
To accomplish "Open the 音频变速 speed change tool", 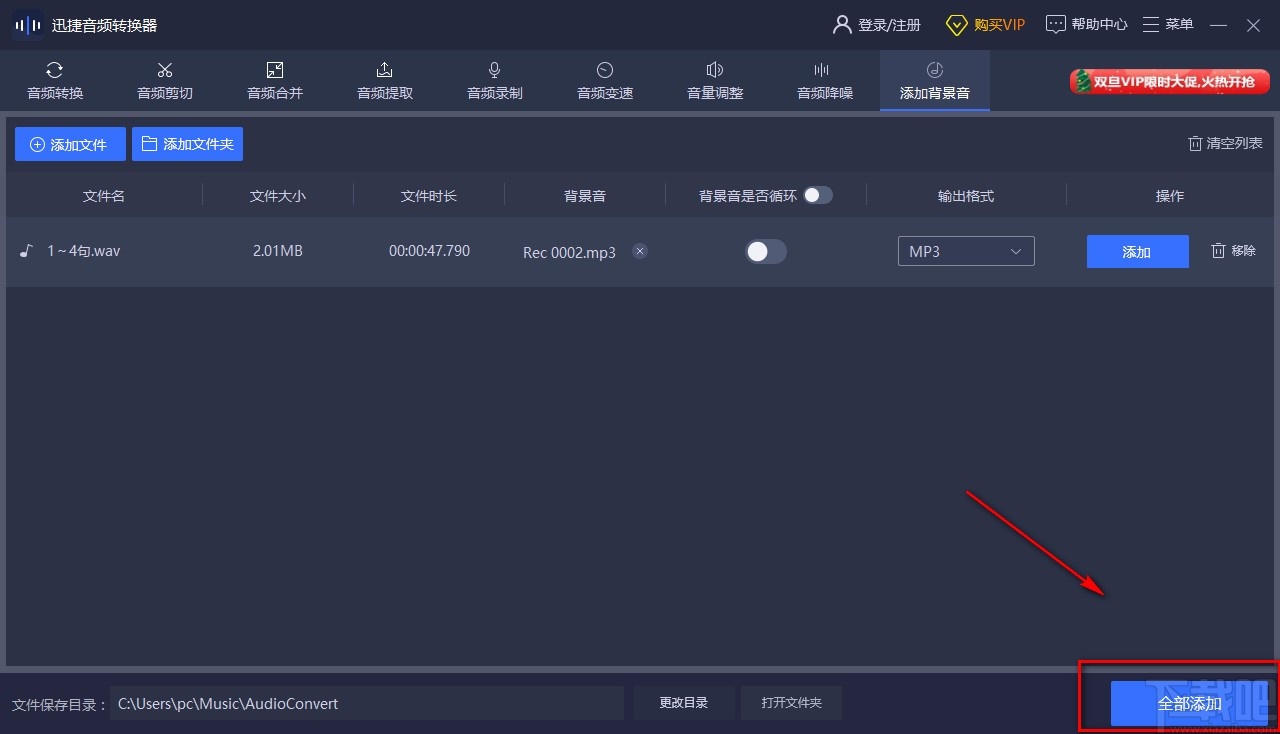I will (604, 80).
